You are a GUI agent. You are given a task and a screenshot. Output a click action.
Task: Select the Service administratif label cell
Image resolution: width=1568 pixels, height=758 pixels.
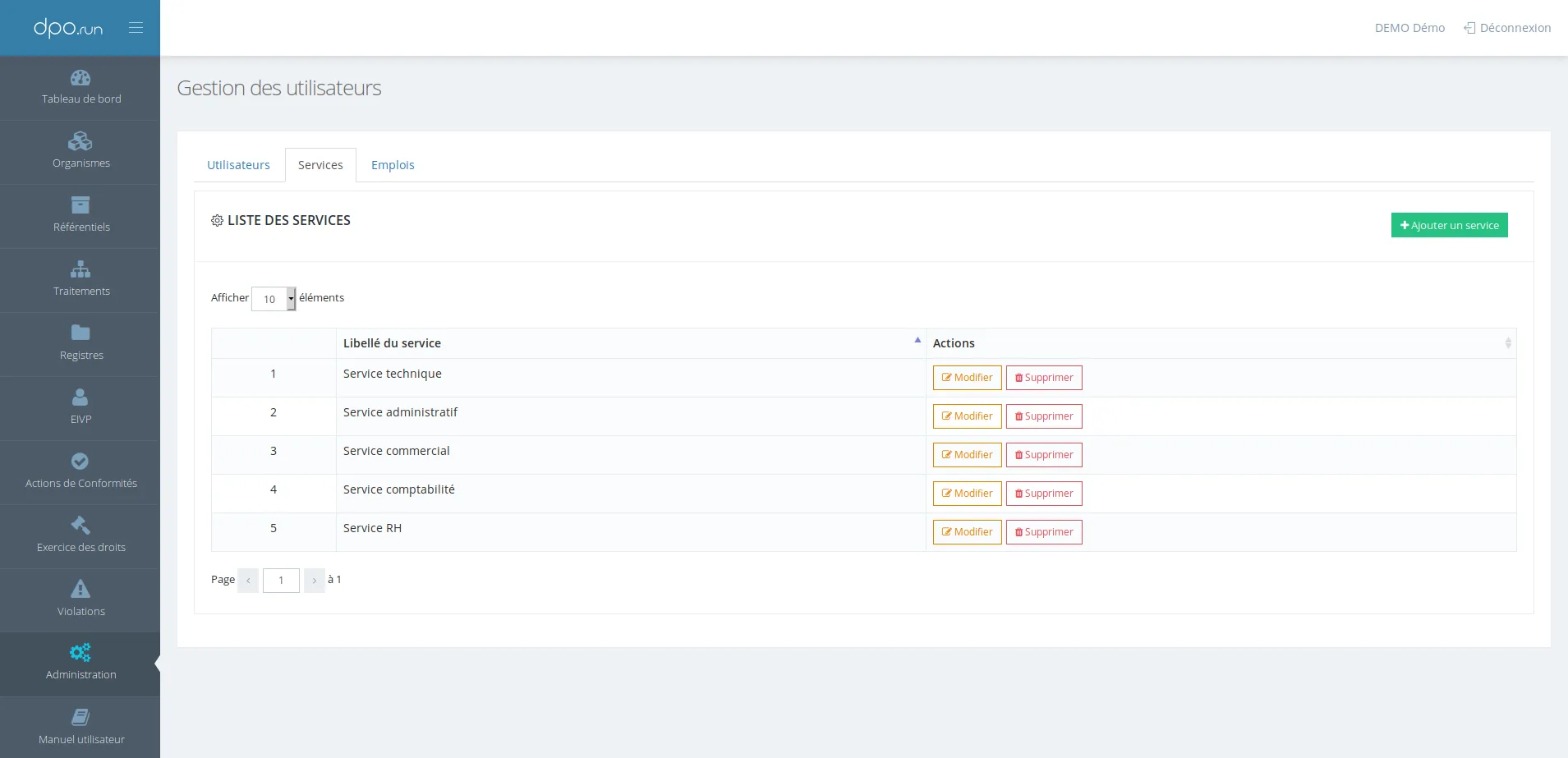631,416
